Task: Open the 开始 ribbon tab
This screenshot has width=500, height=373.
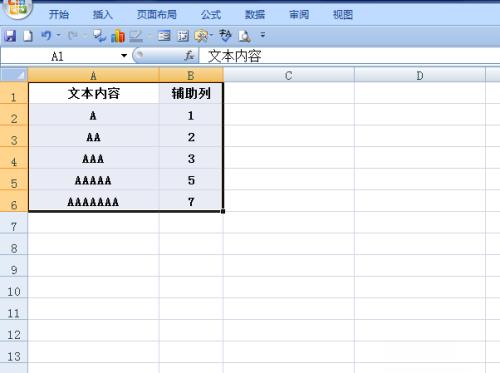Action: [59, 14]
